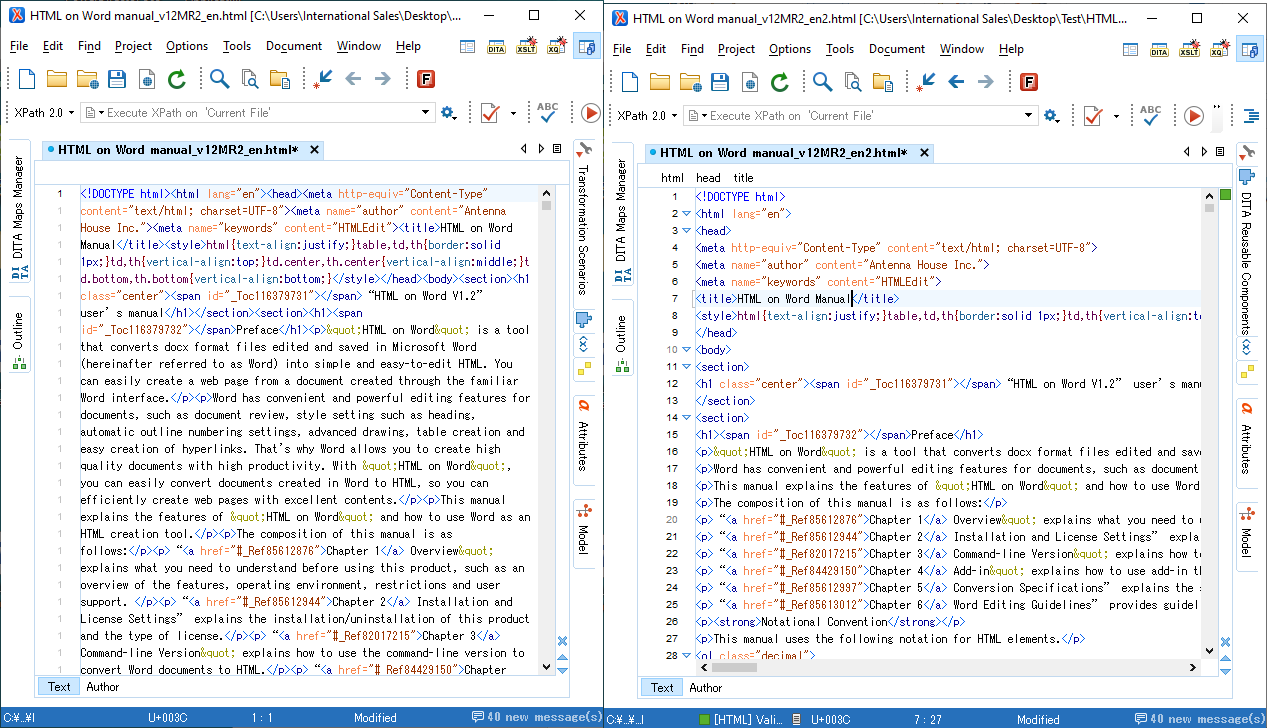Click 'title' breadcrumb in right window

click(744, 178)
